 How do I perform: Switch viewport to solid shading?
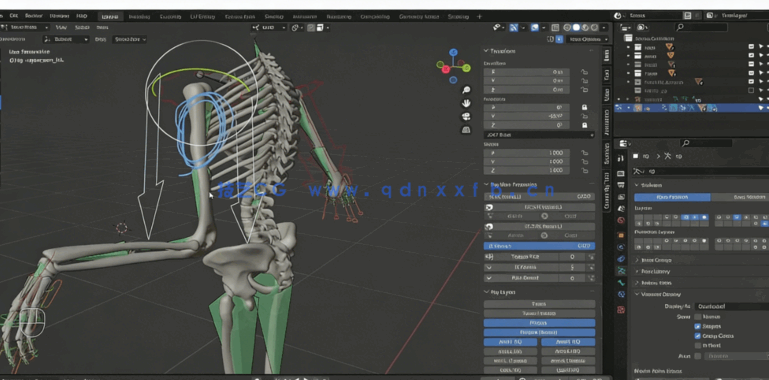[576, 27]
